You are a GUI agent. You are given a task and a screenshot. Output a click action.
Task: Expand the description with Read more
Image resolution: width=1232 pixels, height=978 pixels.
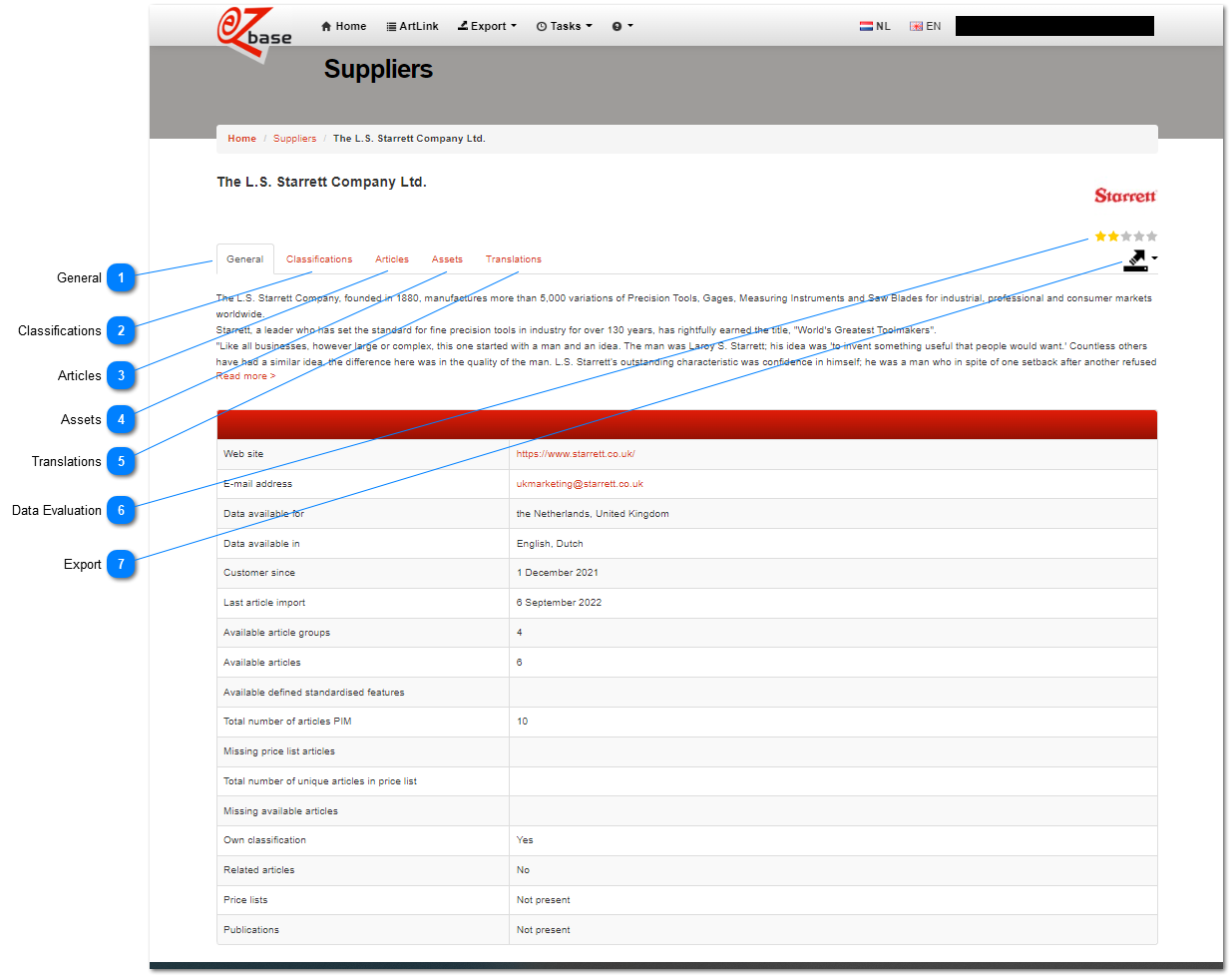tap(245, 376)
